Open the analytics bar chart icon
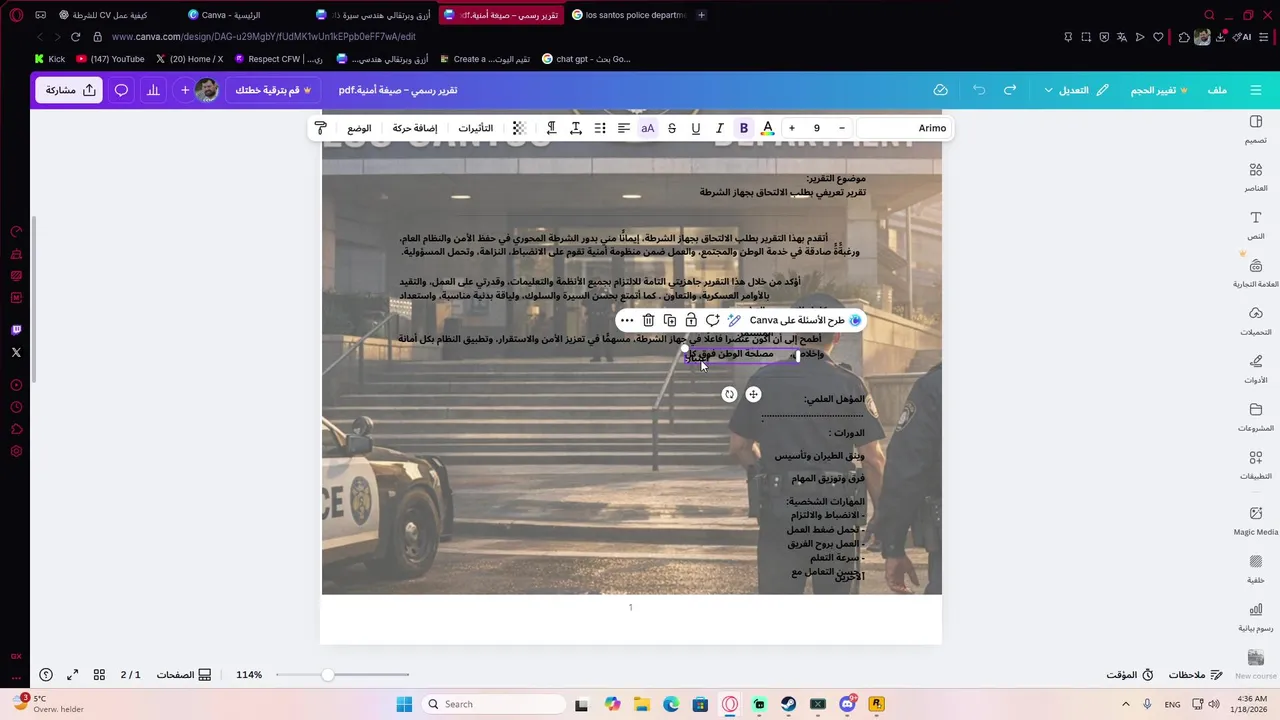 [153, 90]
